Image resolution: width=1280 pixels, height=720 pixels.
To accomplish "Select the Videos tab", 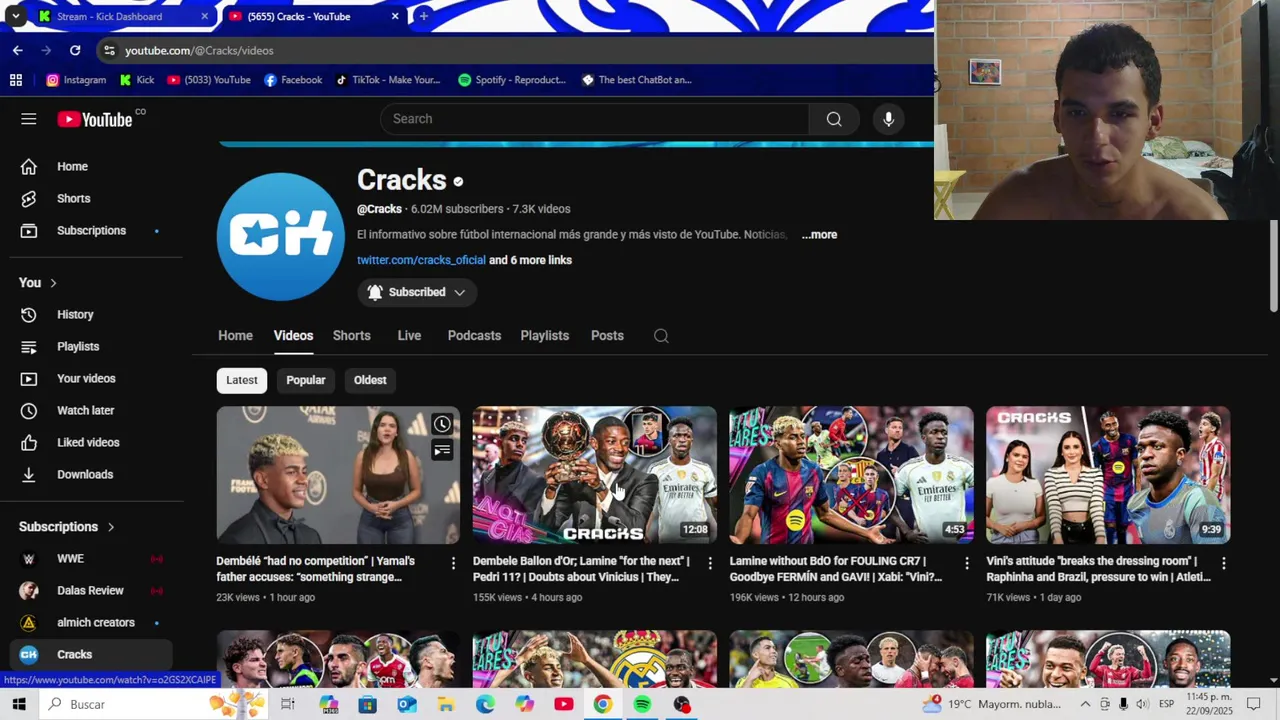I will pyautogui.click(x=293, y=336).
